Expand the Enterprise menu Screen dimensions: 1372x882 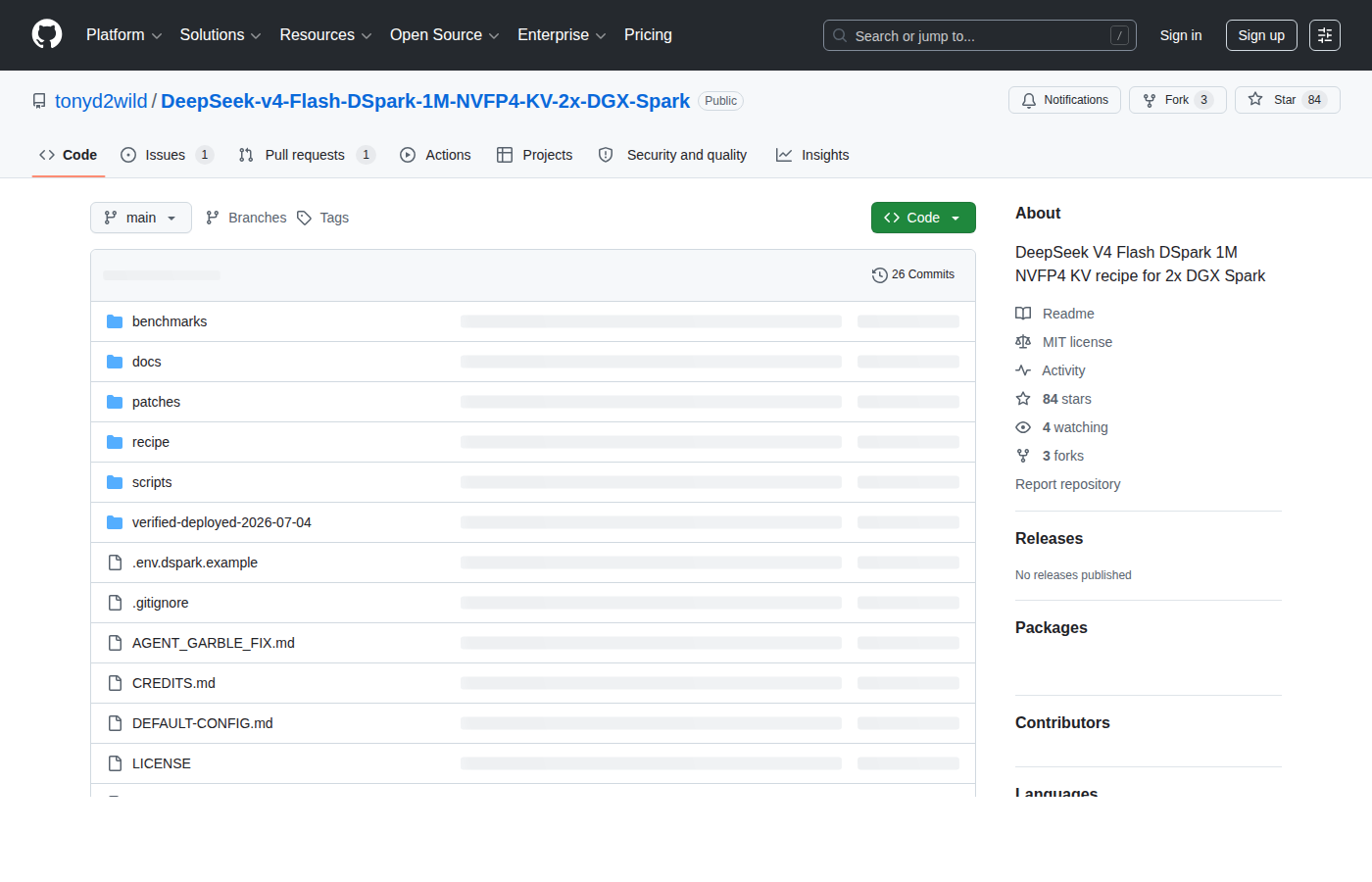point(562,35)
